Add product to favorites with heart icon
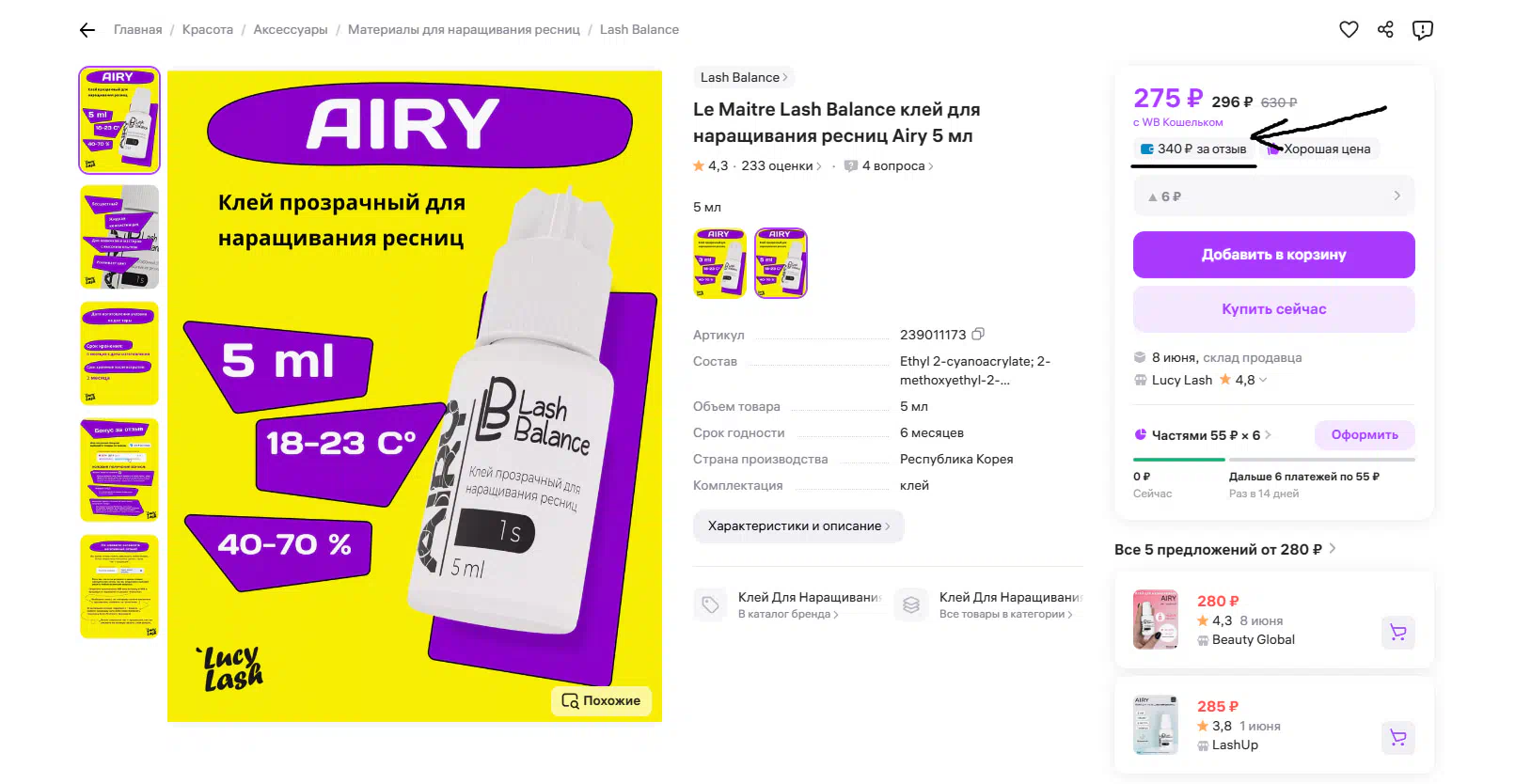This screenshot has width=1531, height=784. (1349, 30)
